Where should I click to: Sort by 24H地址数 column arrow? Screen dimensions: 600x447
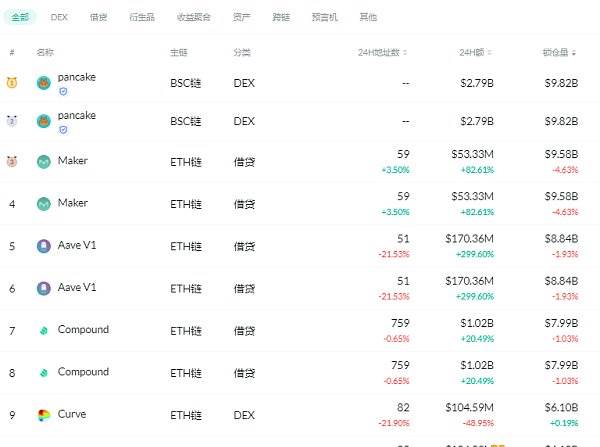click(405, 52)
